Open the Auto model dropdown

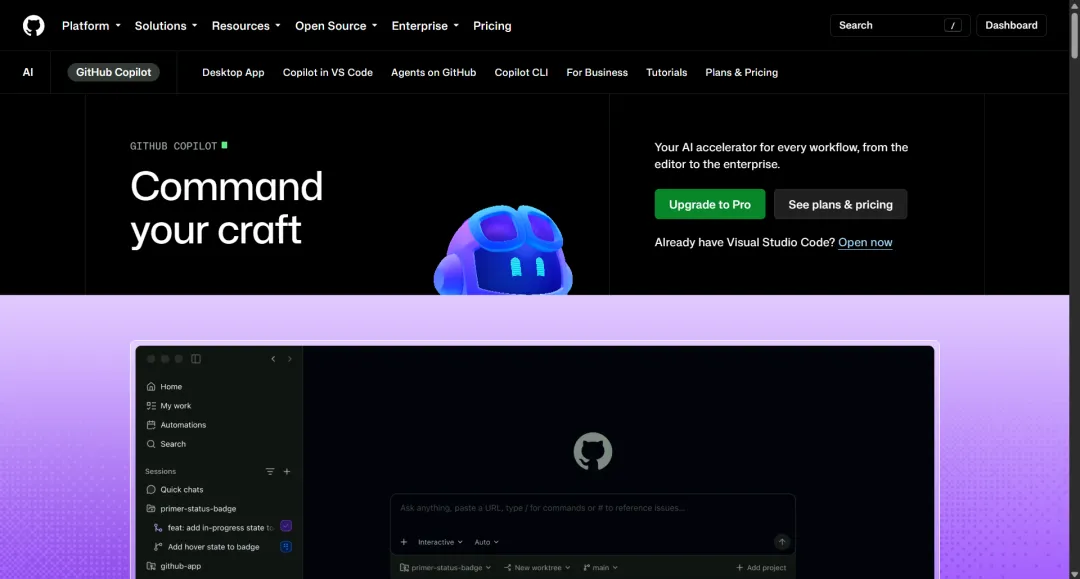tap(486, 542)
